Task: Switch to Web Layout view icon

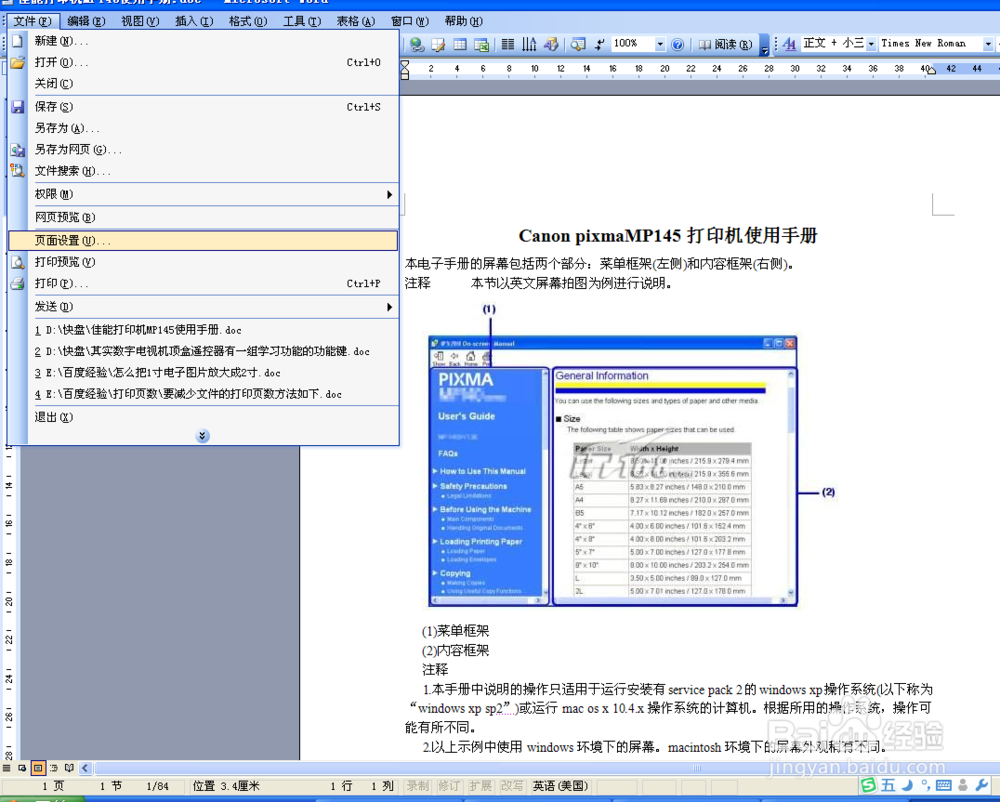Action: 22,768
